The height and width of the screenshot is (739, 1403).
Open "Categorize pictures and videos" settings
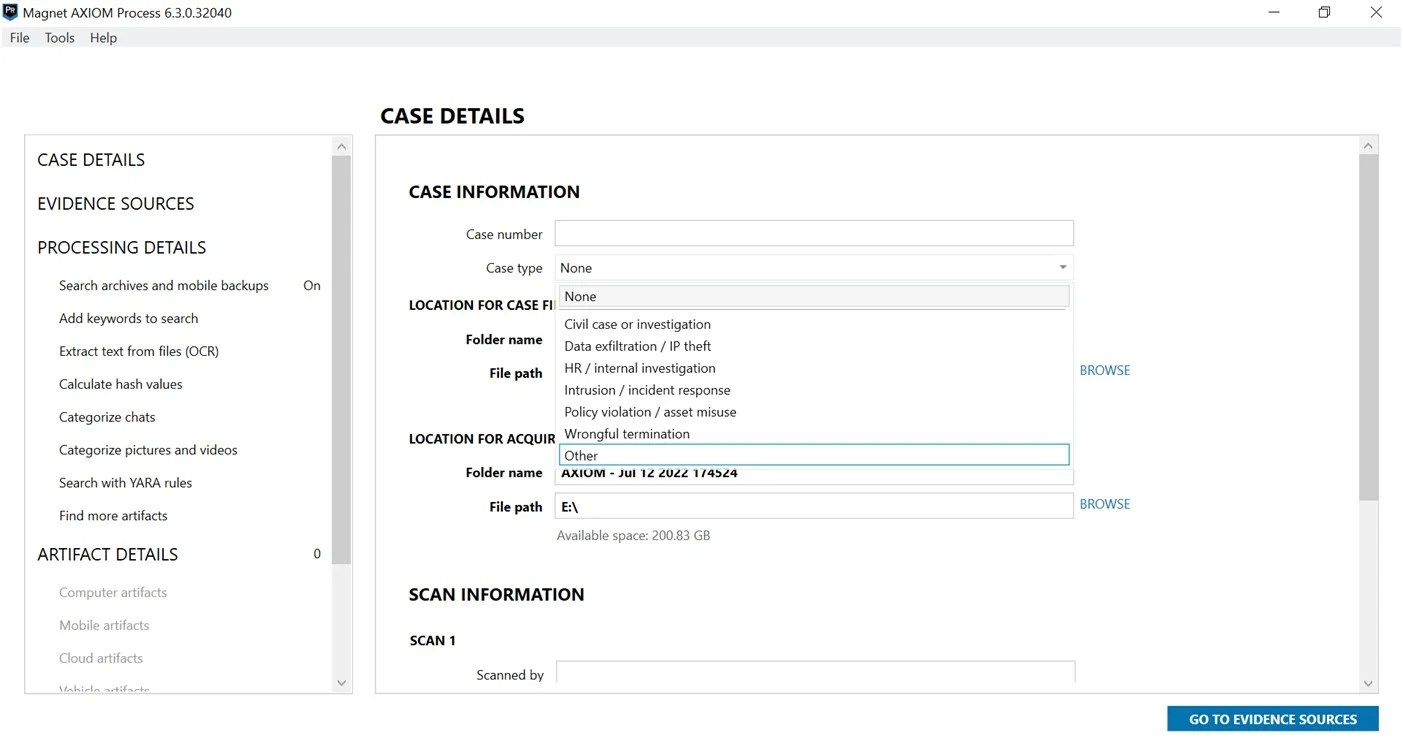148,449
